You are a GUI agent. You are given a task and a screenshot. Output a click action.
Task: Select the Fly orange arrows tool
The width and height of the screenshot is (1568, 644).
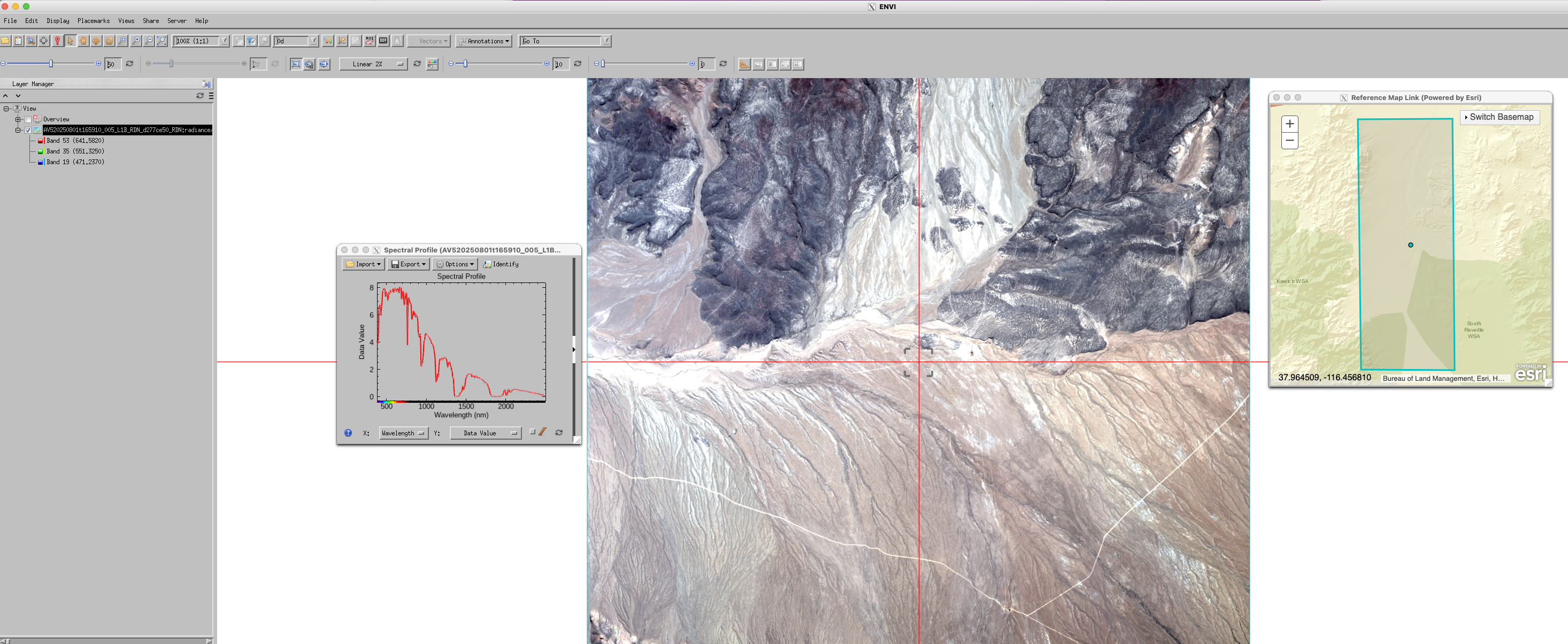coord(96,41)
